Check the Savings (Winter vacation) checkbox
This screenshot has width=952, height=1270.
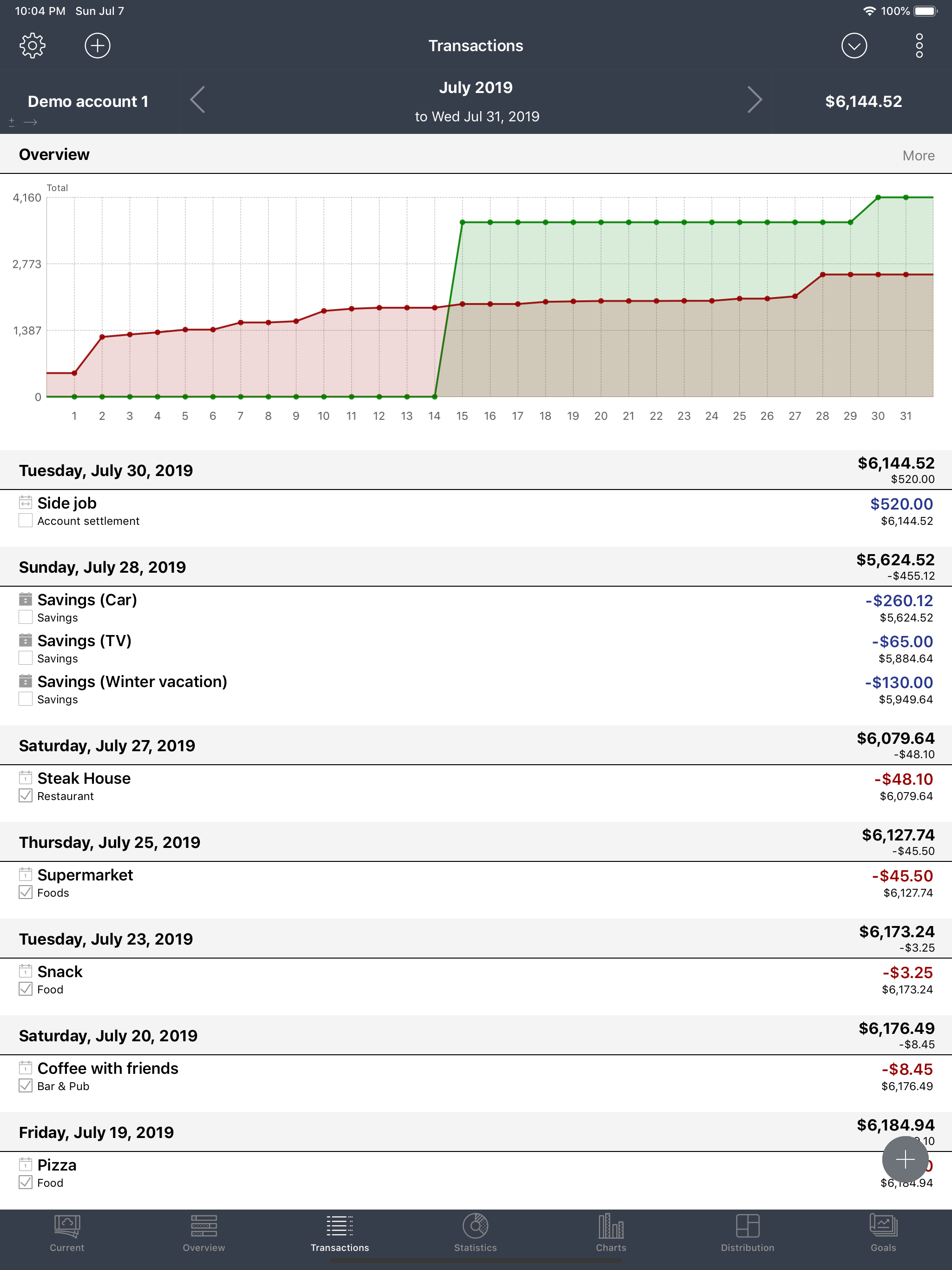tap(25, 698)
